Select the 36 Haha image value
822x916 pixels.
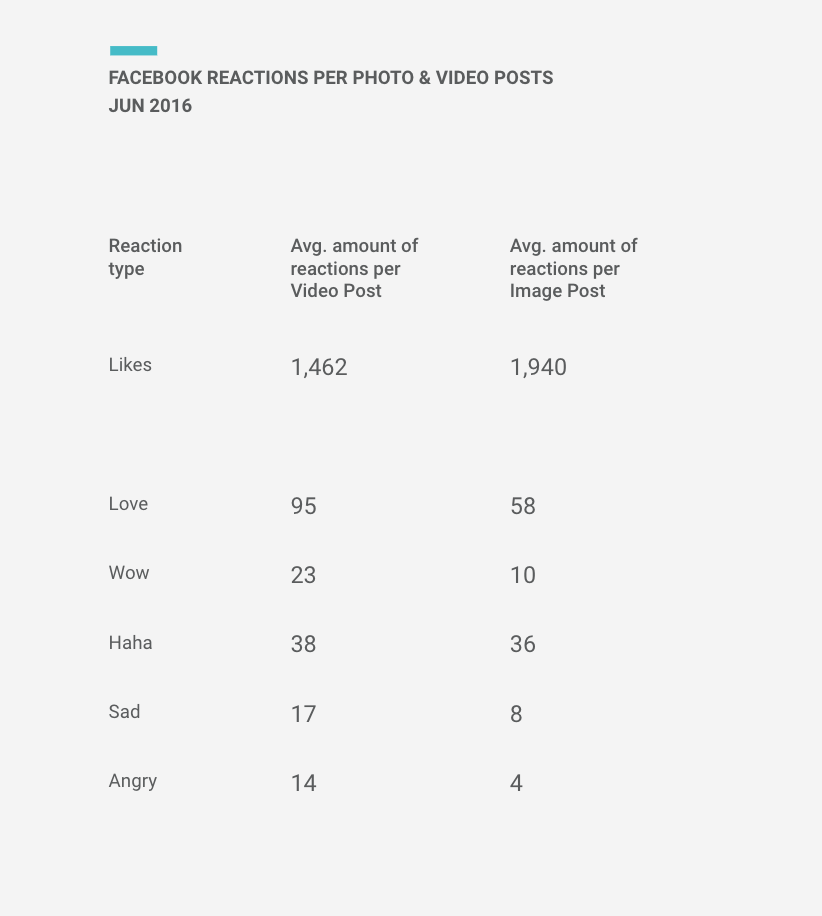[522, 644]
